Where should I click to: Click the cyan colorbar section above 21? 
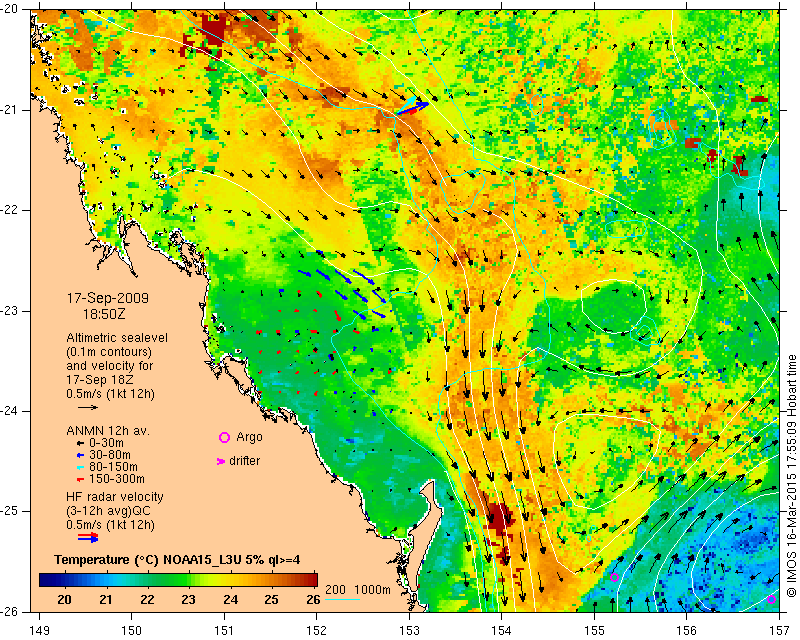pos(106,580)
